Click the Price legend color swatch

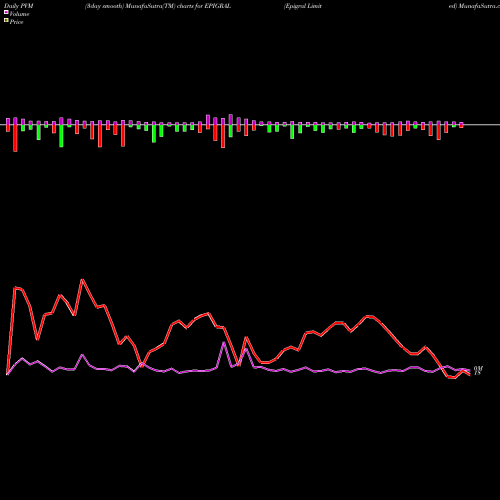6,21
